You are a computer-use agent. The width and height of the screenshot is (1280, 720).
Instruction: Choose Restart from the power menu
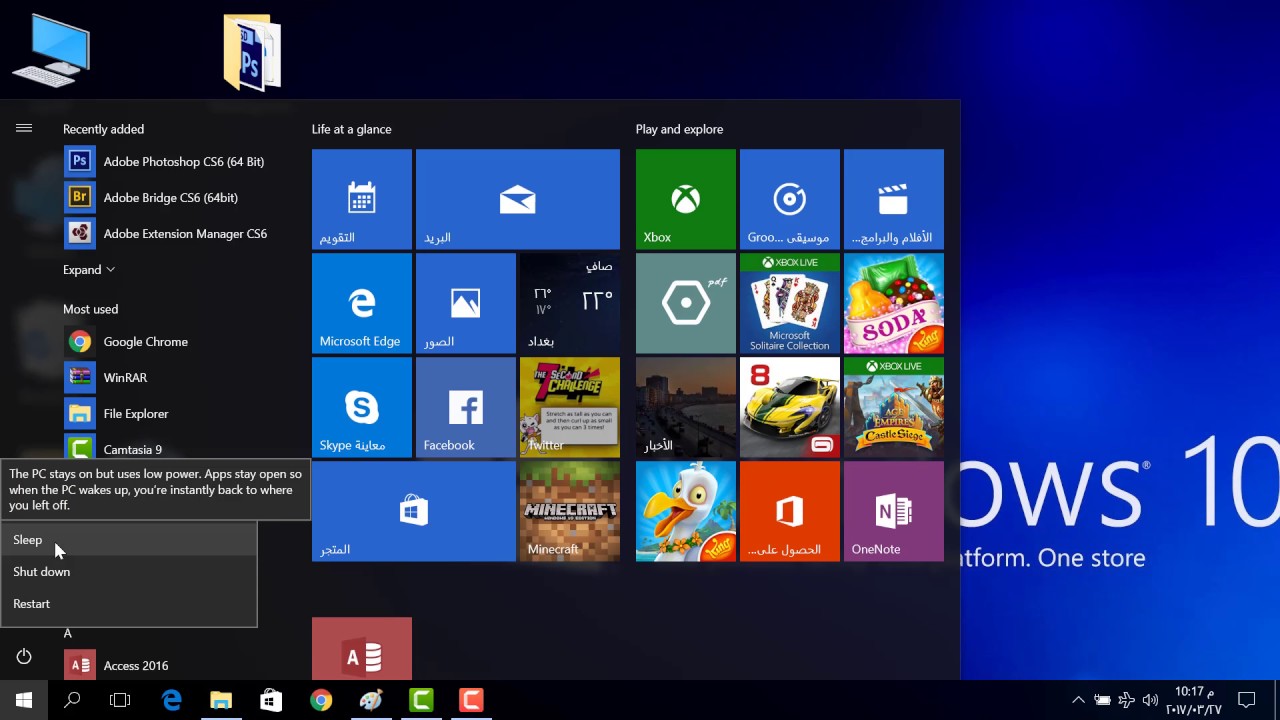tap(129, 604)
